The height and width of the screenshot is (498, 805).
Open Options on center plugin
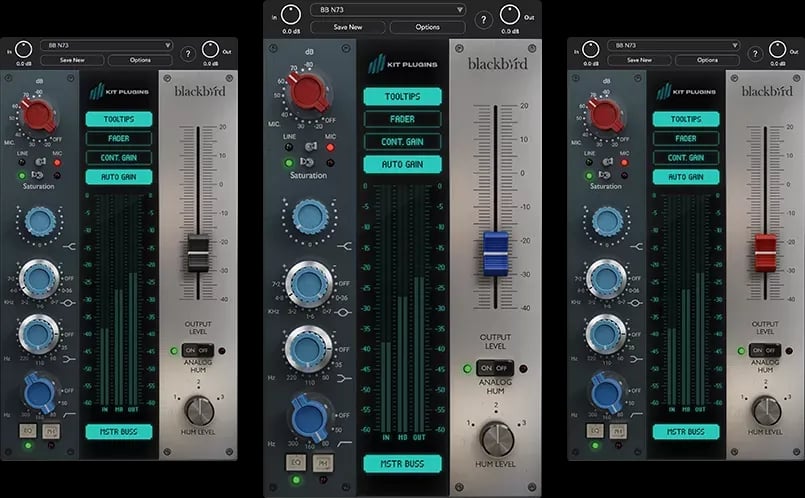click(x=428, y=27)
